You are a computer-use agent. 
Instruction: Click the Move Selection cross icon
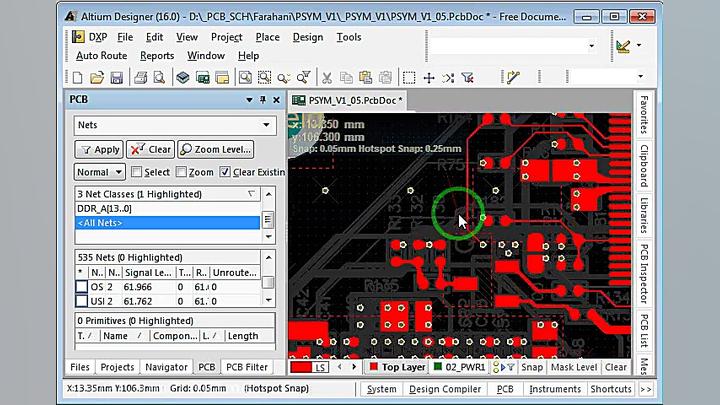click(x=429, y=78)
